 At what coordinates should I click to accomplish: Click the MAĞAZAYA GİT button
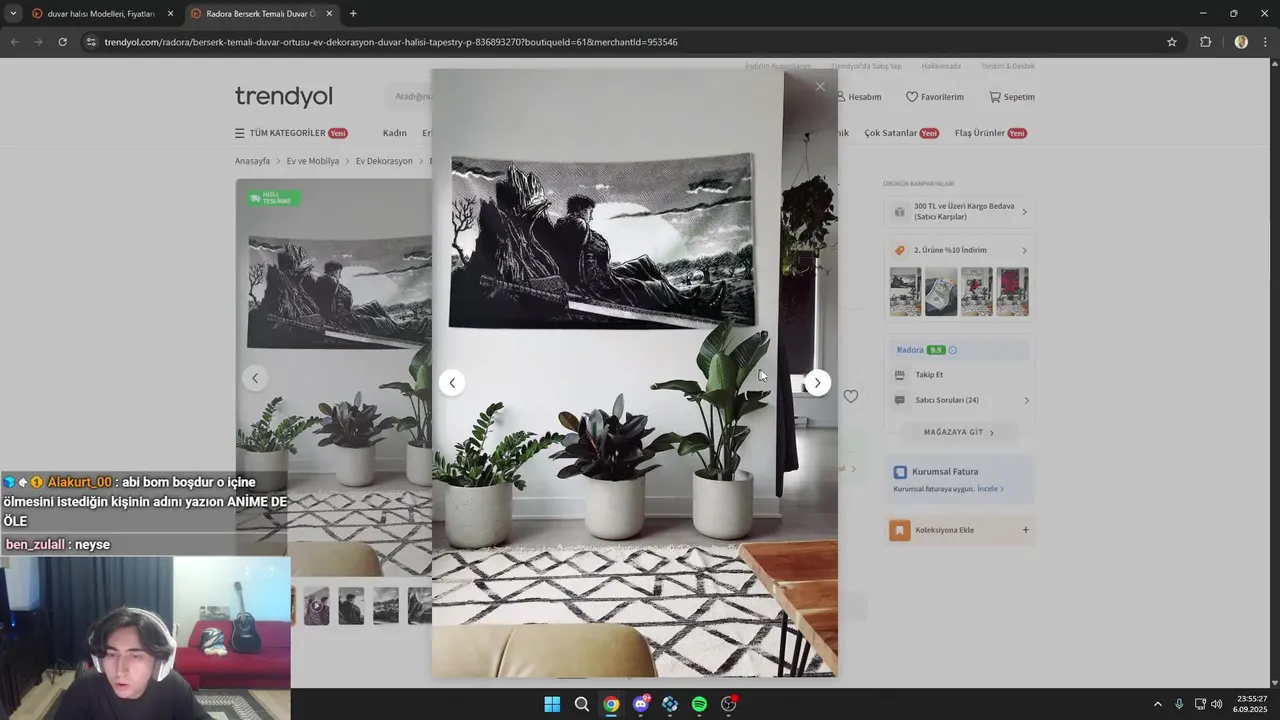[x=959, y=432]
